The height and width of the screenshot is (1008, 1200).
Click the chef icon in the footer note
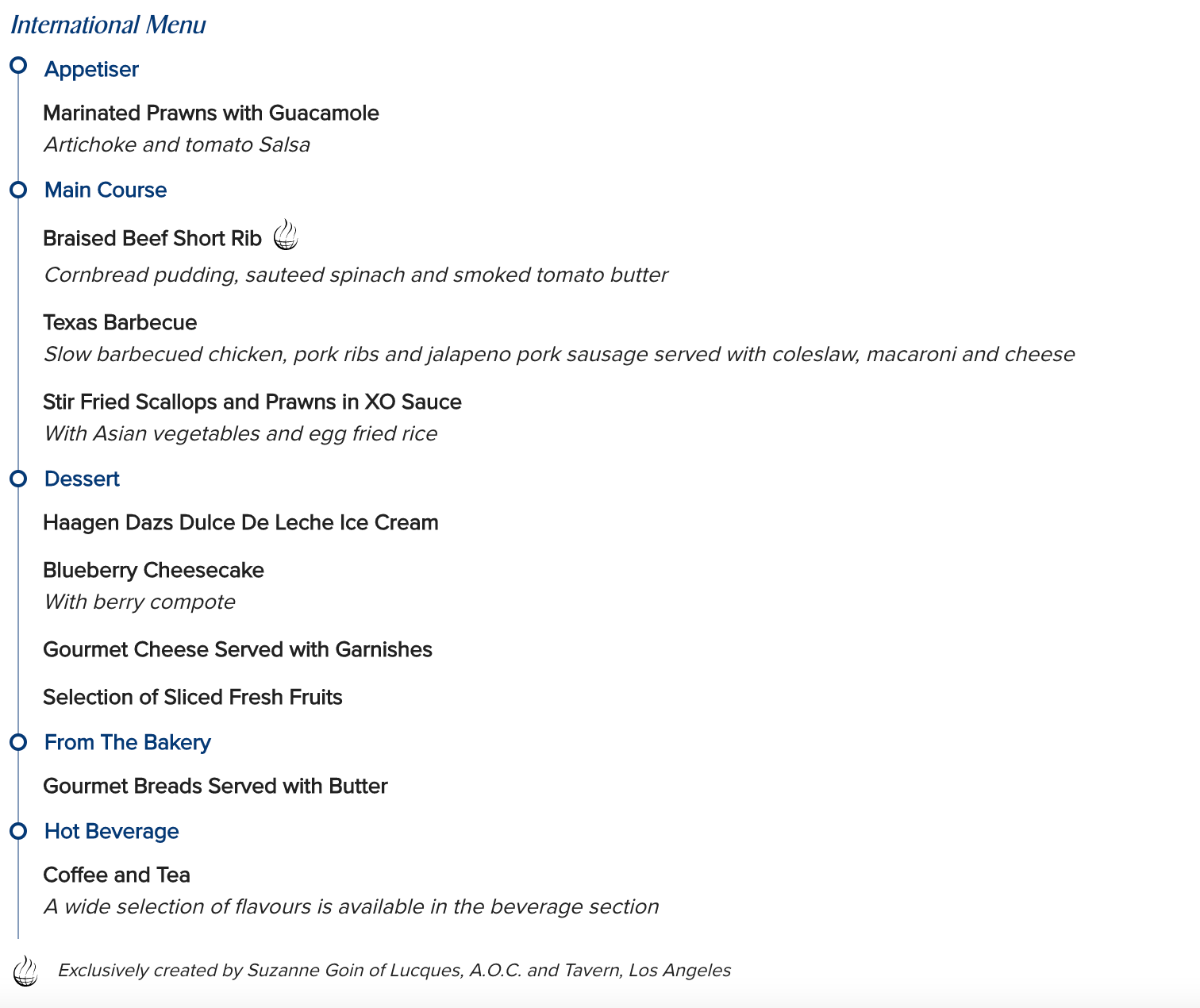25,971
